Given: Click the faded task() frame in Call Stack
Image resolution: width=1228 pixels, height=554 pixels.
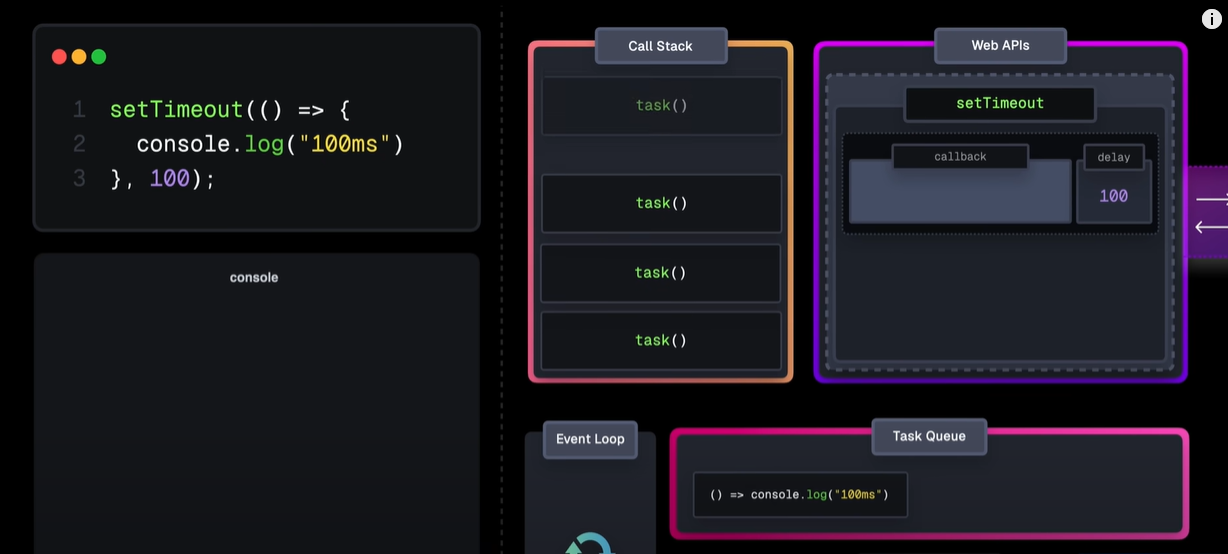Looking at the screenshot, I should click(x=662, y=105).
